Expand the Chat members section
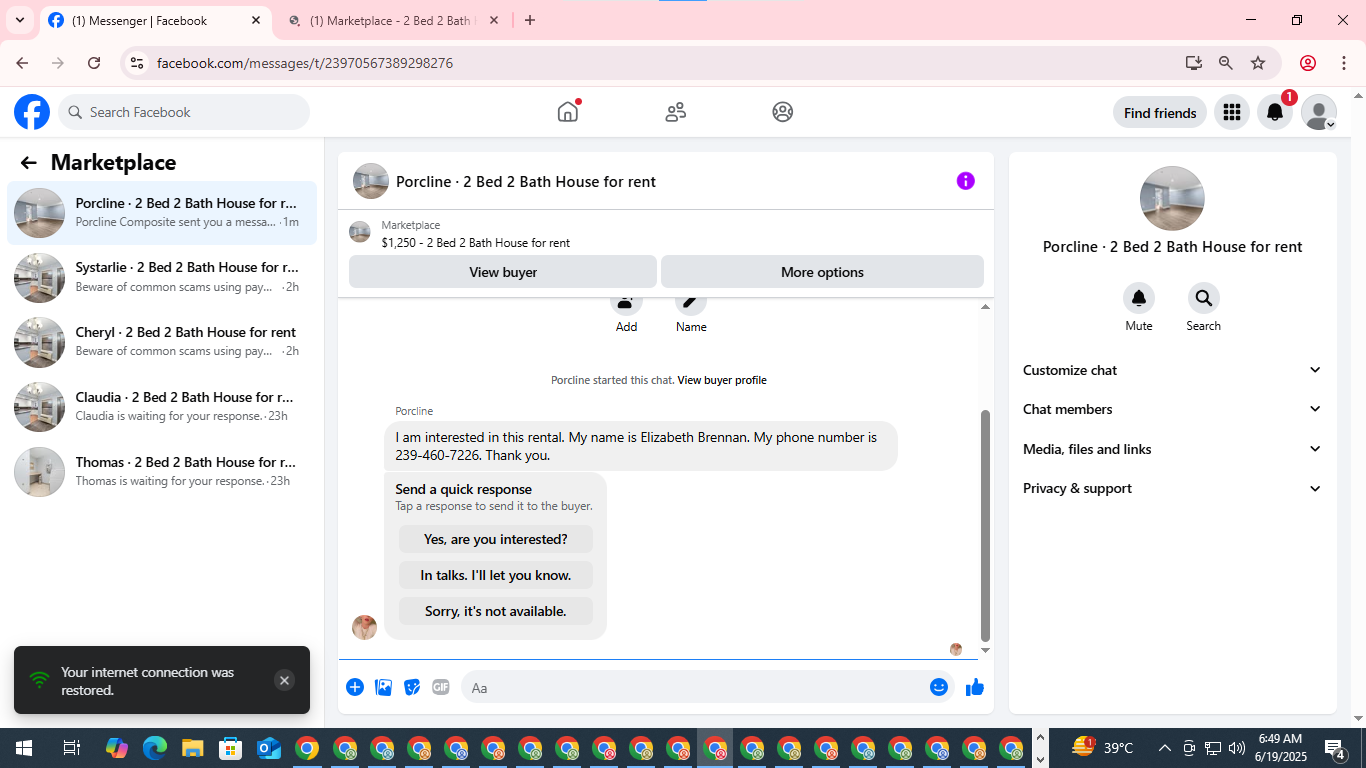The height and width of the screenshot is (768, 1366). coord(1173,409)
